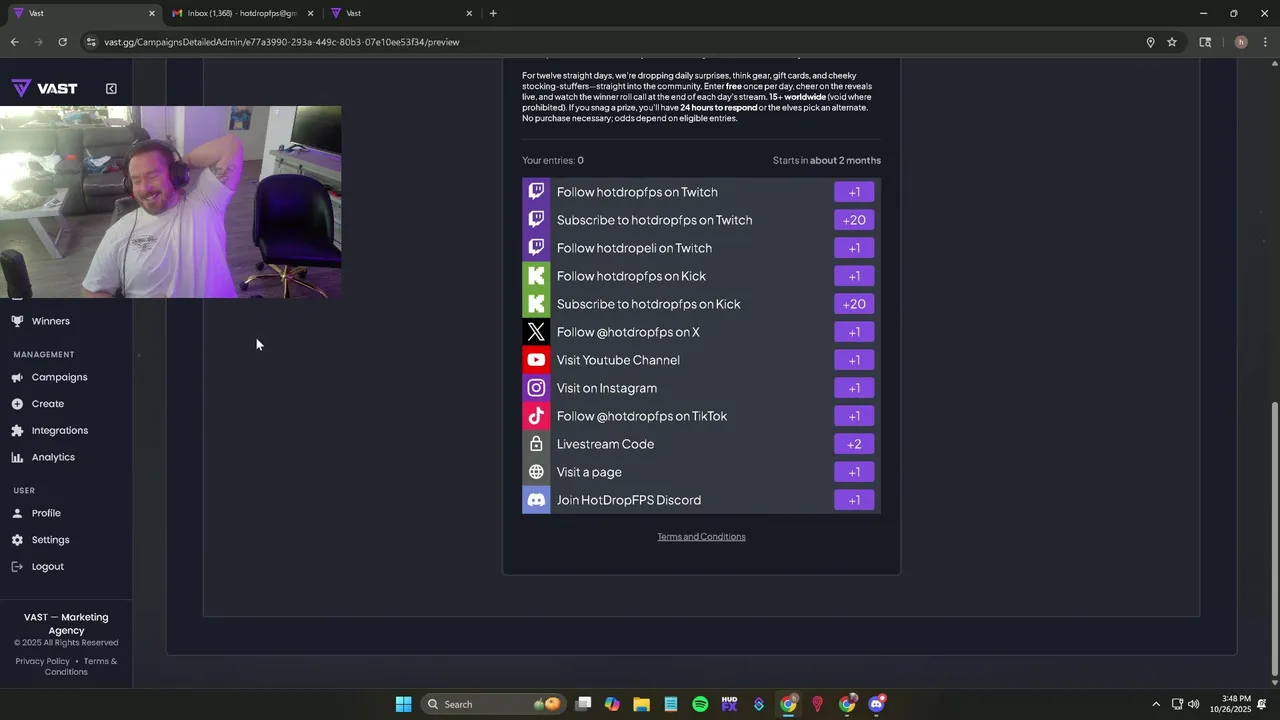Screen dimensions: 1280x720
Task: Click the VAST logo in the sidebar
Action: (x=44, y=89)
